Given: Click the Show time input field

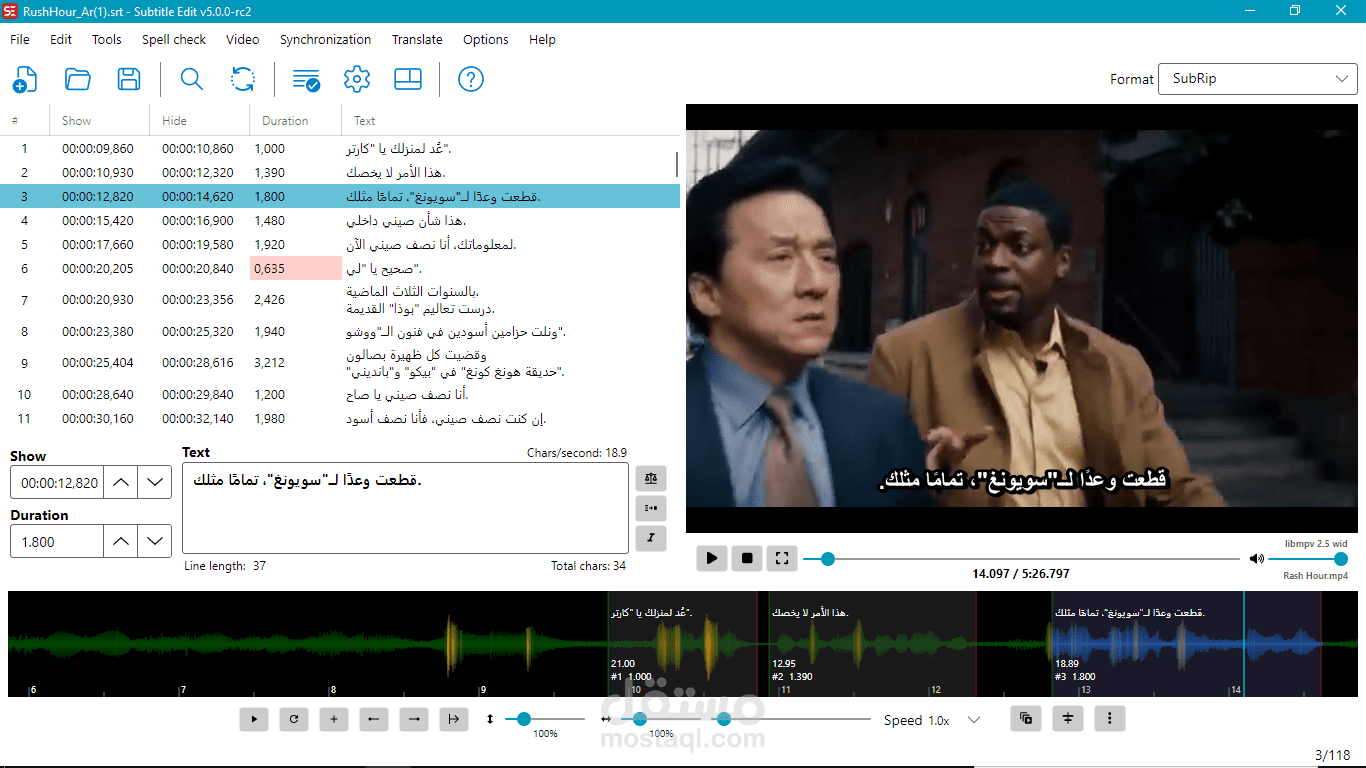Looking at the screenshot, I should pos(56,482).
